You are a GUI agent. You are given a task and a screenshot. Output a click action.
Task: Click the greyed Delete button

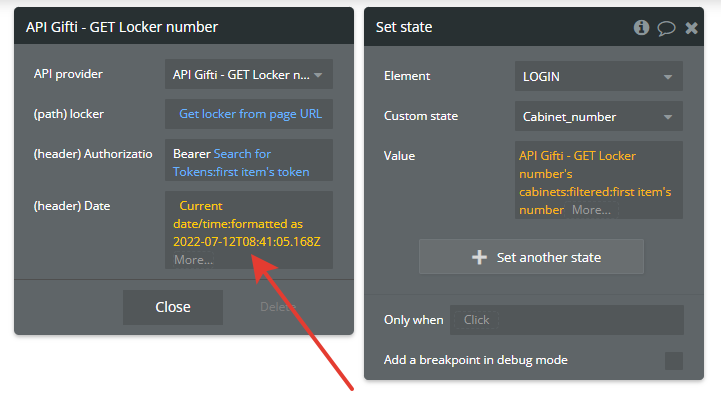pyautogui.click(x=278, y=307)
